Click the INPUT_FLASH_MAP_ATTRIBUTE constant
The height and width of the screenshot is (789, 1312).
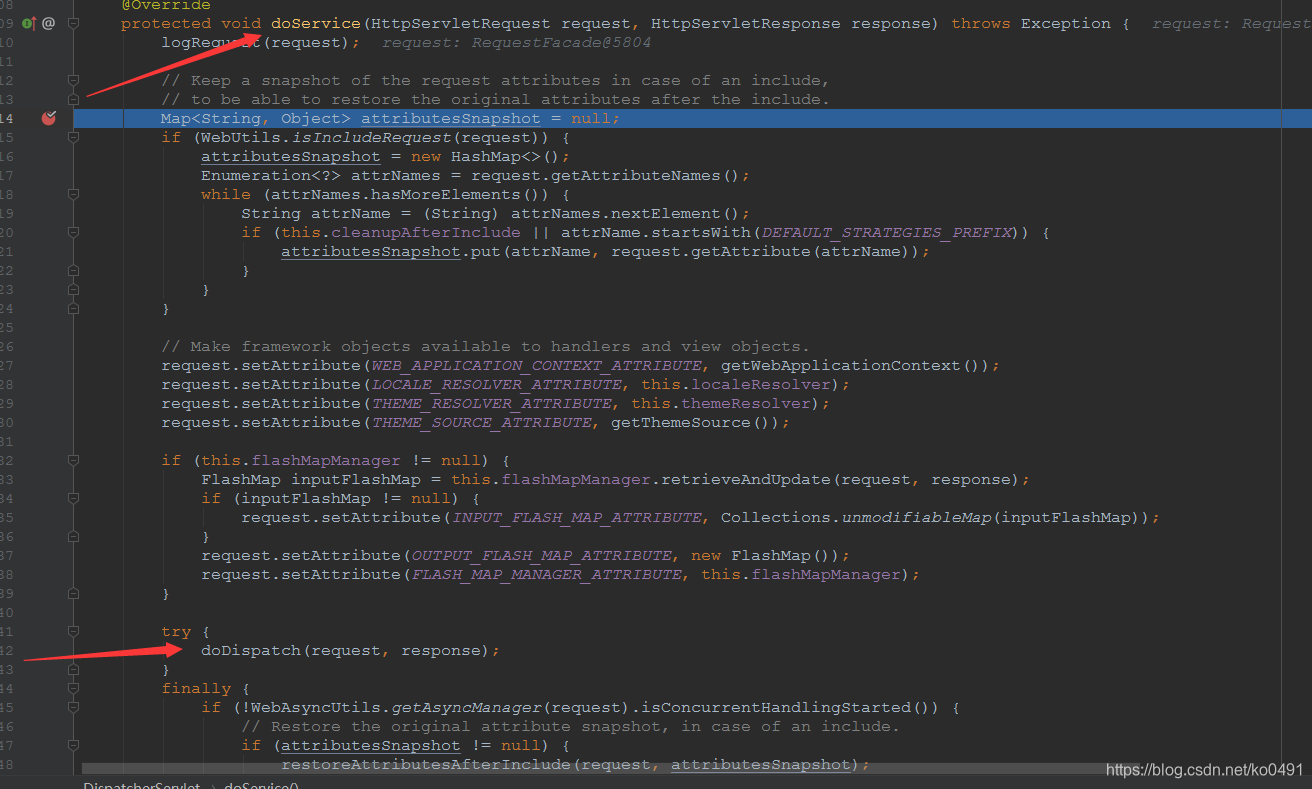pyautogui.click(x=576, y=517)
